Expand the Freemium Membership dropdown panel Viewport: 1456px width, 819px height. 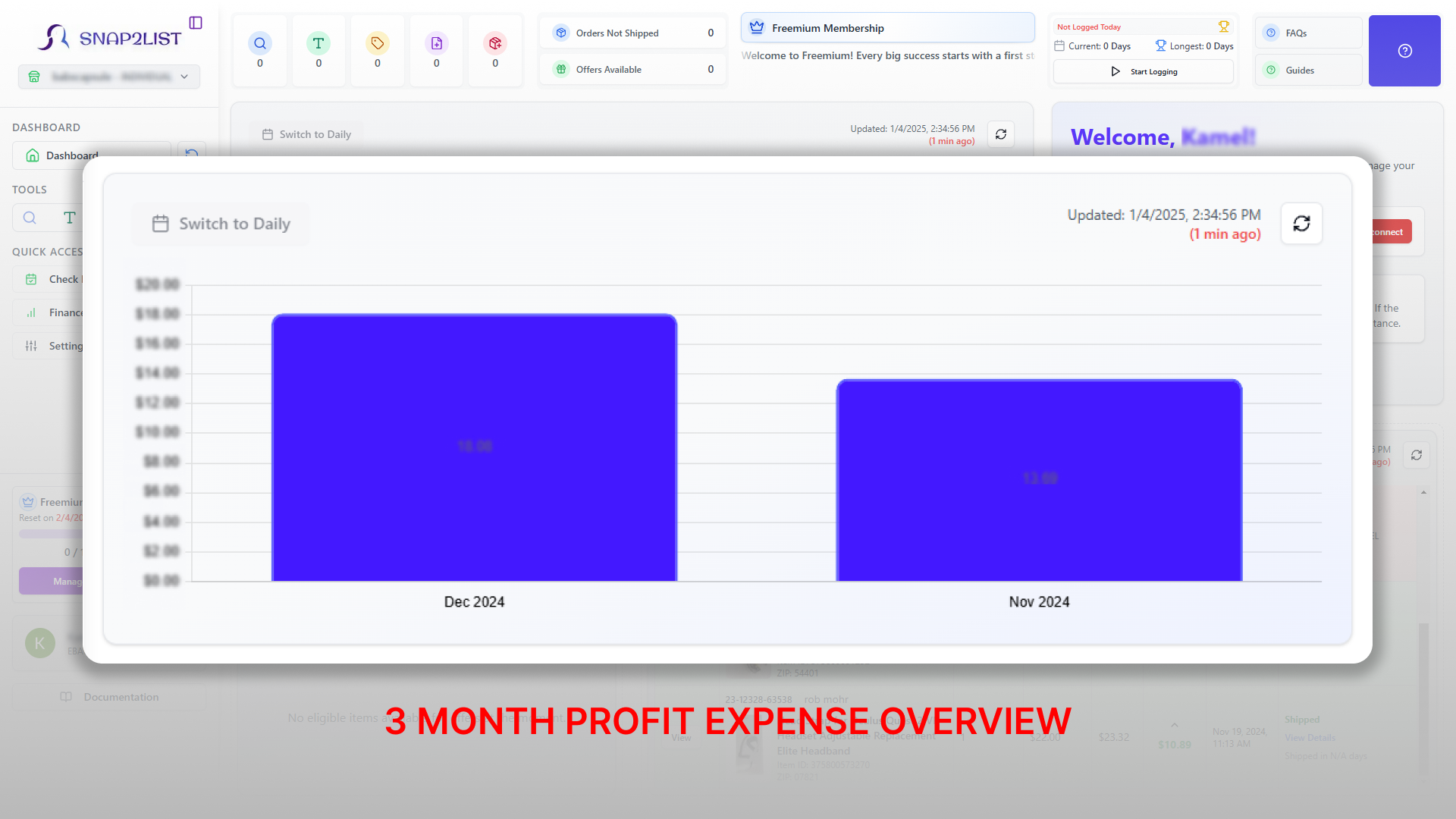tap(887, 27)
